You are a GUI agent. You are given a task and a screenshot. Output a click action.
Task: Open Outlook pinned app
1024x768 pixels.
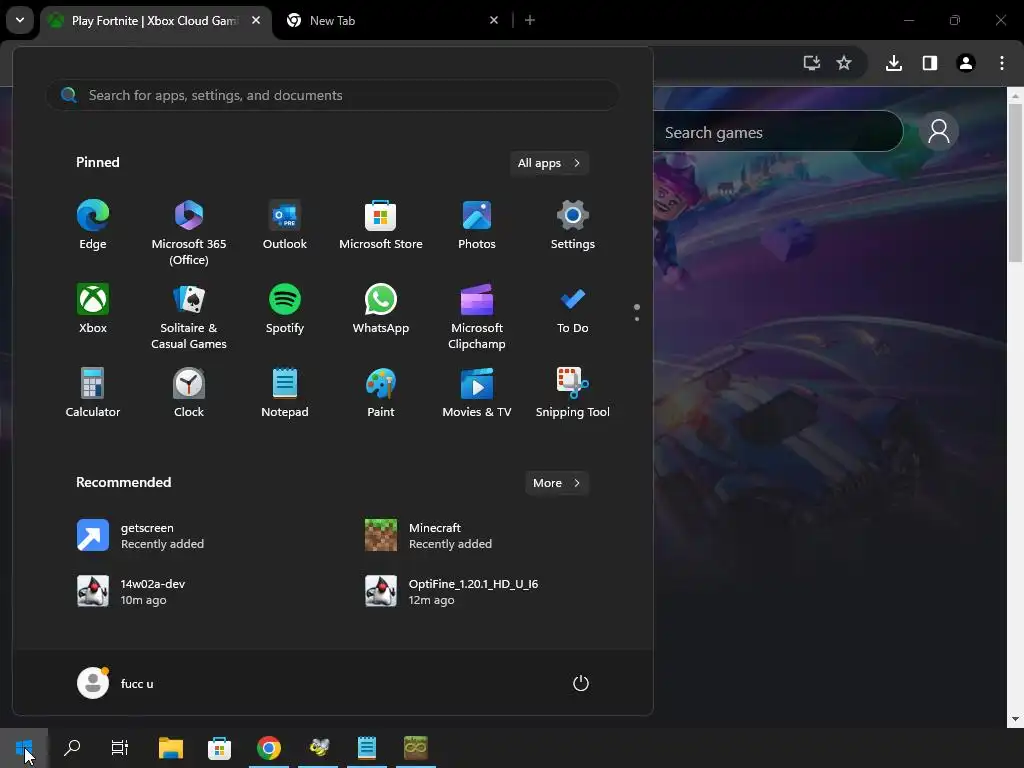pyautogui.click(x=285, y=225)
